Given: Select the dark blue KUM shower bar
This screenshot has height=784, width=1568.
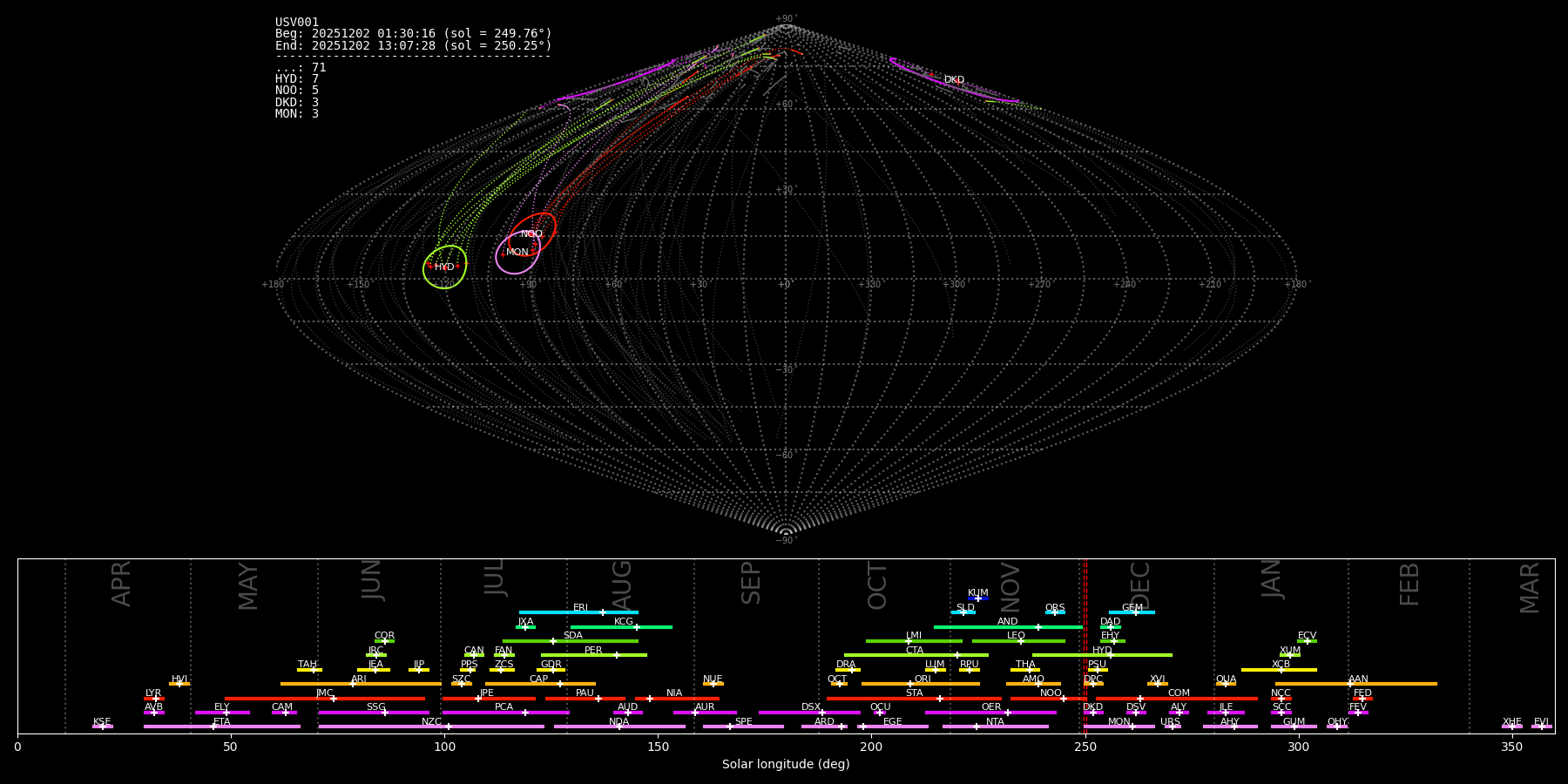Looking at the screenshot, I should tap(978, 598).
